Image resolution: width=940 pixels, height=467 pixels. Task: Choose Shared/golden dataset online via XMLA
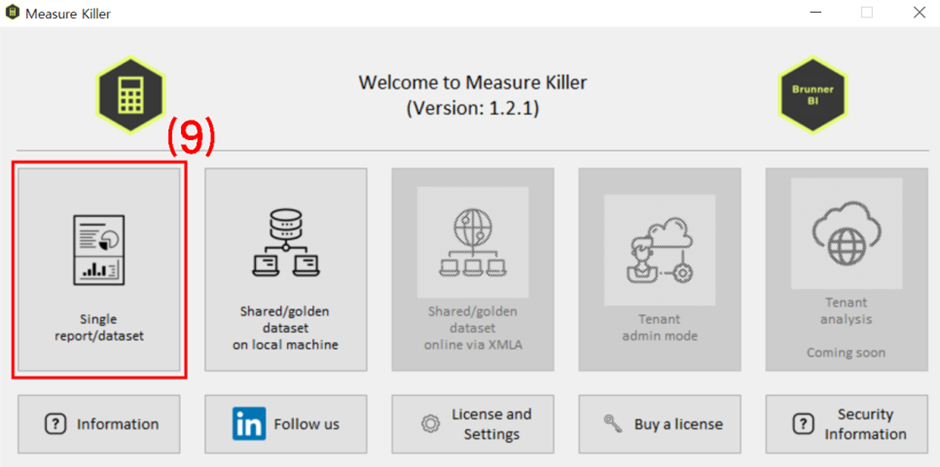[473, 269]
